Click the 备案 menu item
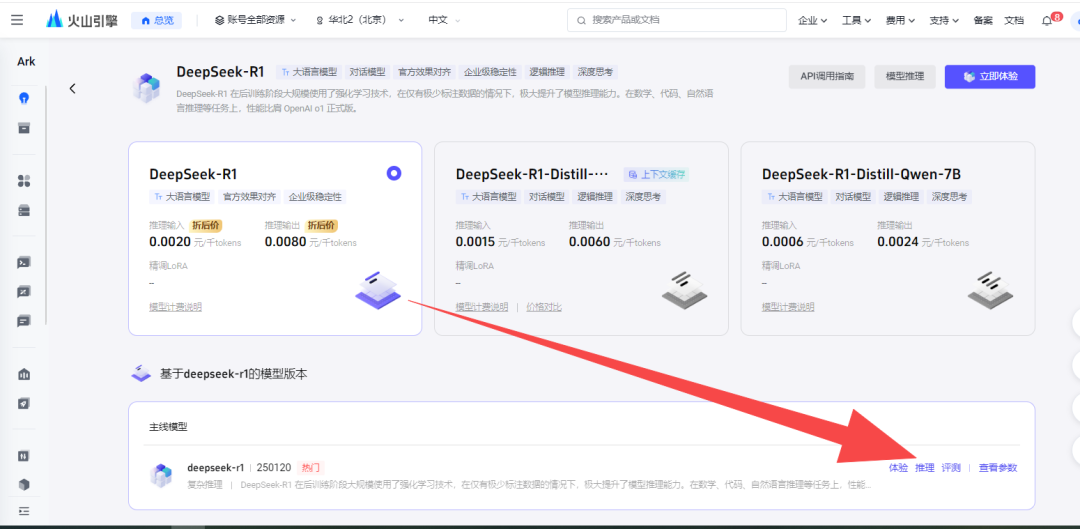Viewport: 1080px width, 529px height. (x=983, y=21)
